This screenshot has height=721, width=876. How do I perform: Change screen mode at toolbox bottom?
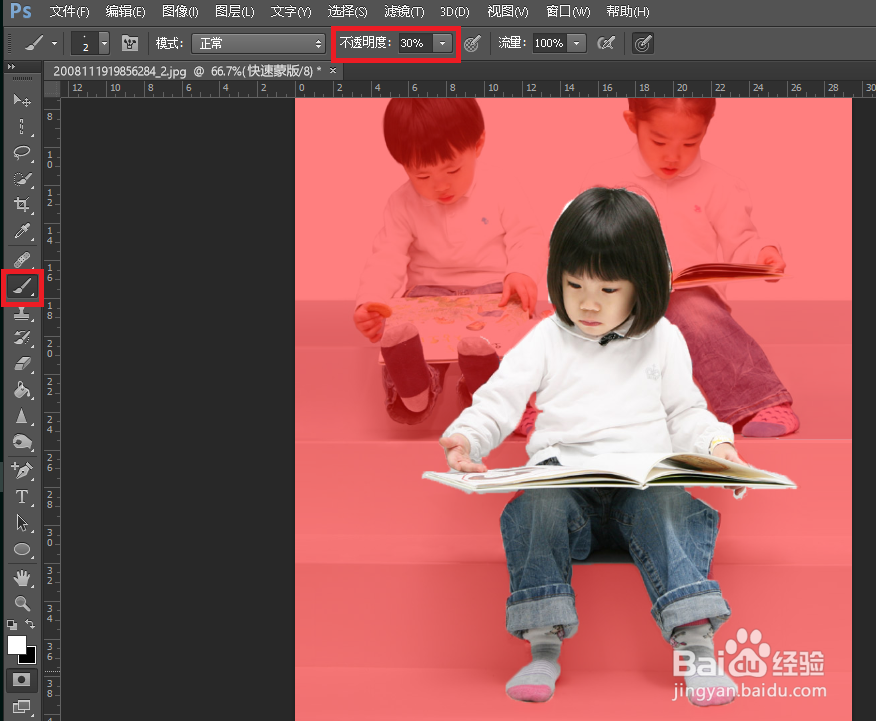(x=21, y=706)
